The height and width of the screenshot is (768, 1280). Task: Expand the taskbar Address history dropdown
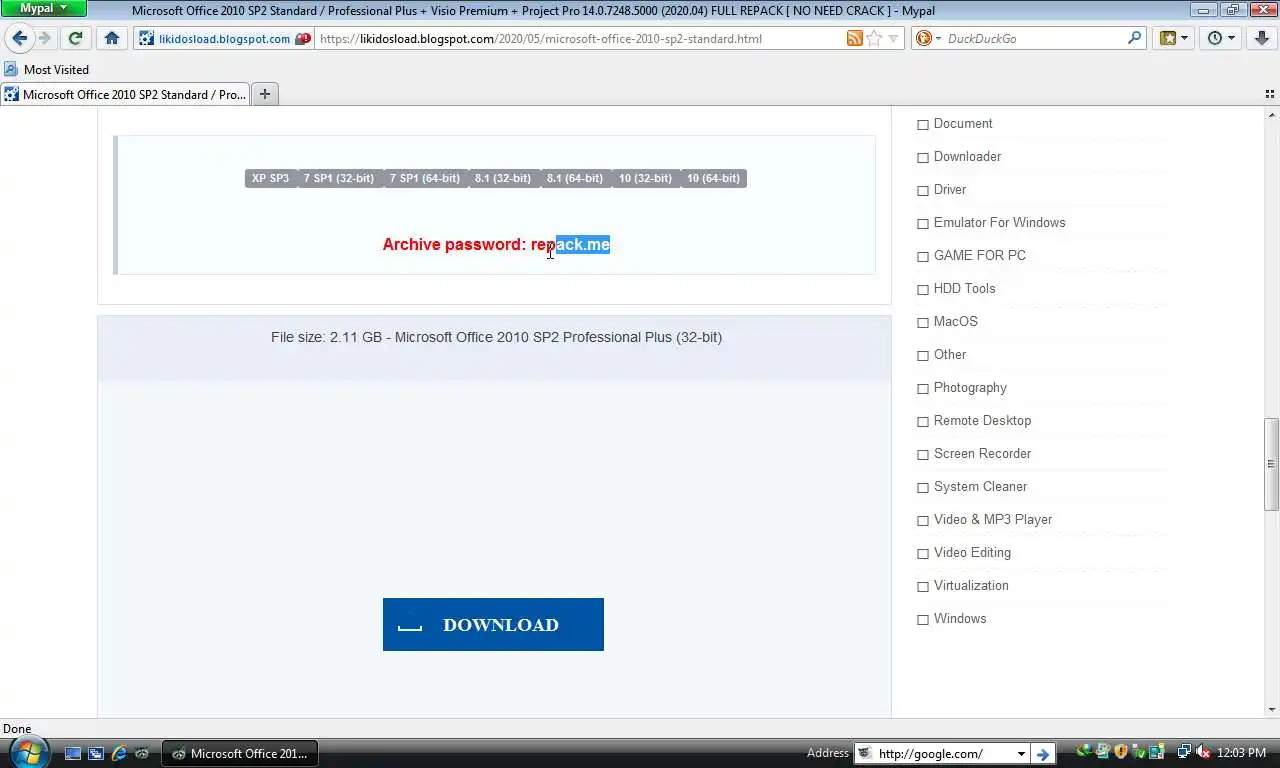tap(1021, 754)
